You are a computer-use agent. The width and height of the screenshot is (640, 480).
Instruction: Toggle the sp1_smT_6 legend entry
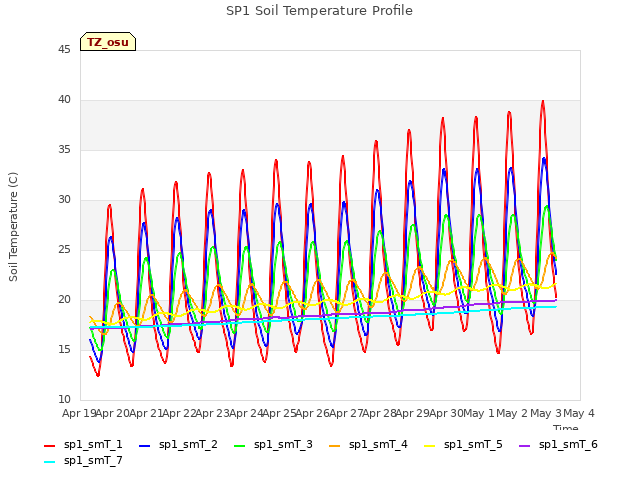(558, 444)
